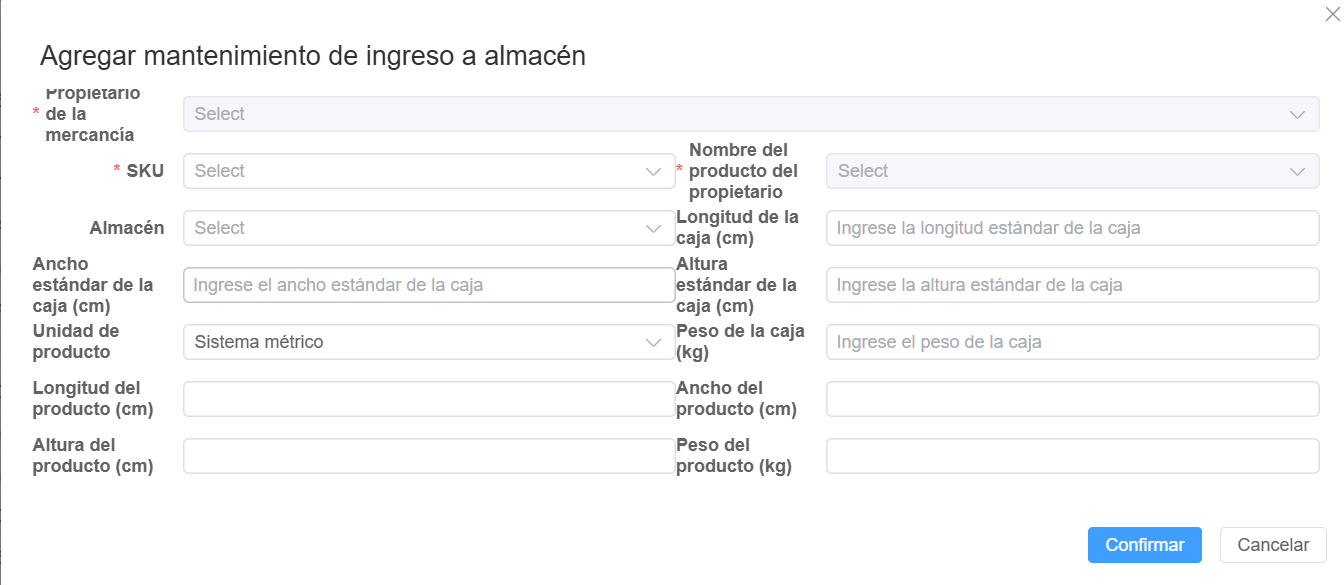This screenshot has height=585, width=1344.
Task: Expand the Propietario de la mercancía chevron
Action: (x=1297, y=114)
